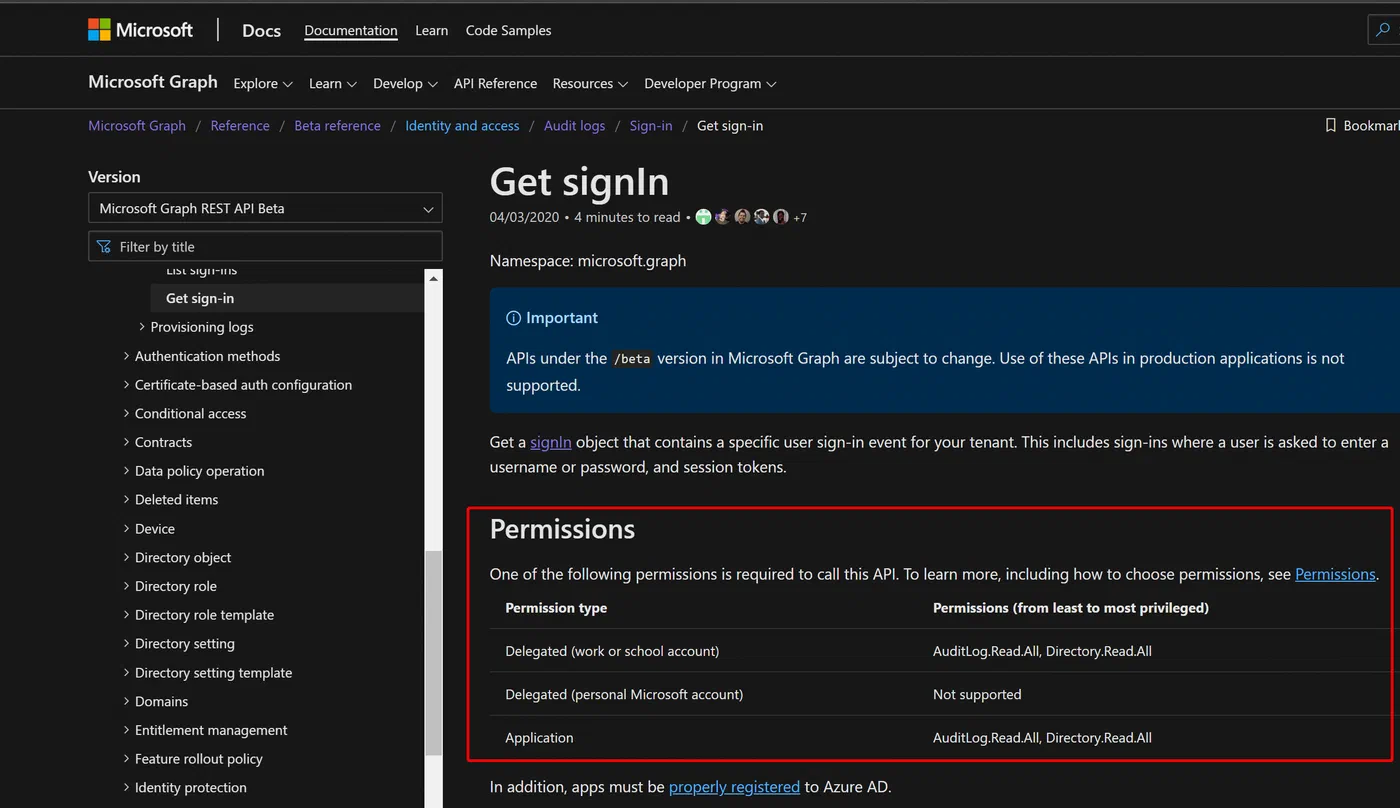Go to the Beta reference breadcrumb
1400x808 pixels.
337,126
